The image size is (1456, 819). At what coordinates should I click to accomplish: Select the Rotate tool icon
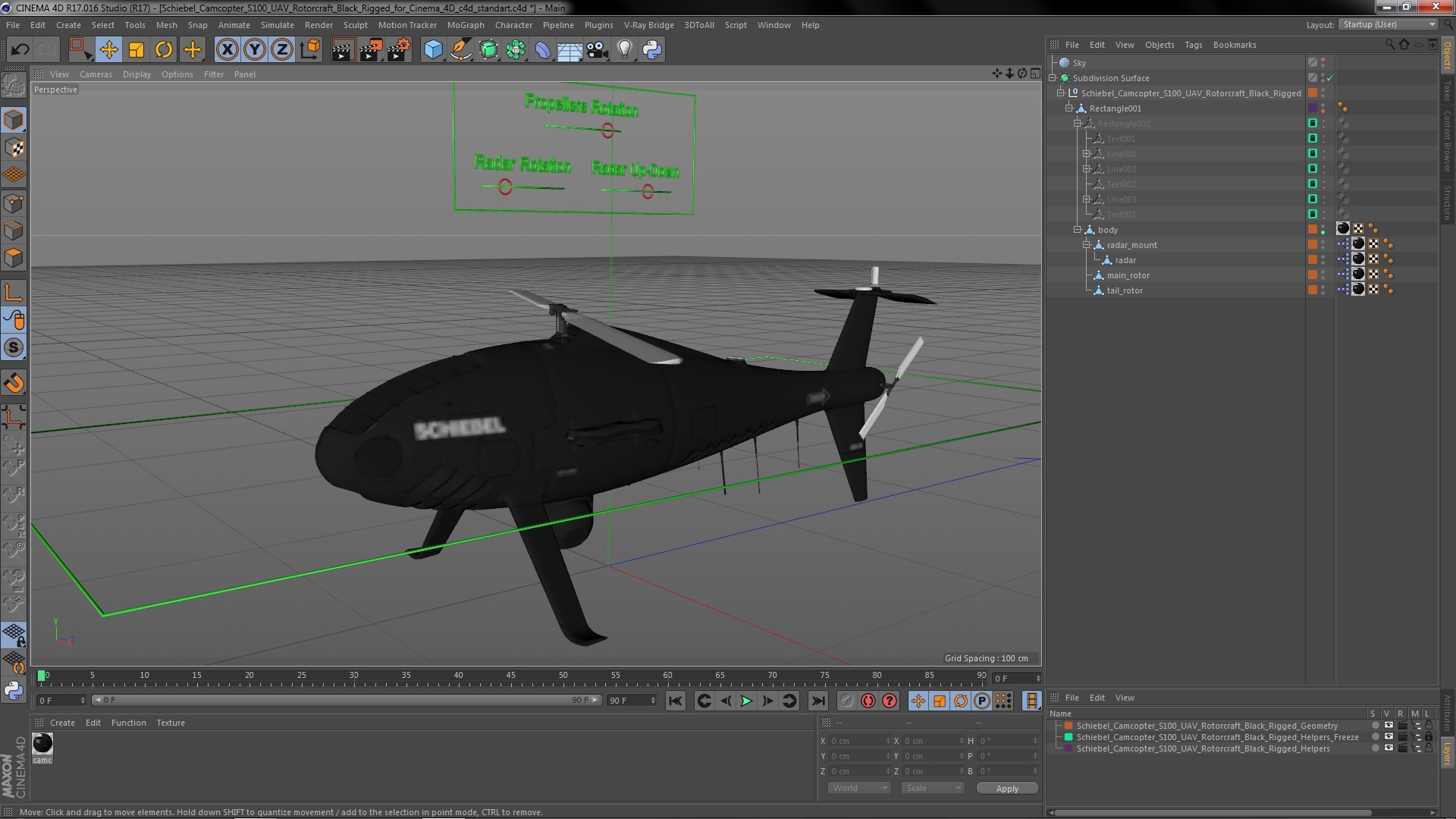[x=164, y=50]
